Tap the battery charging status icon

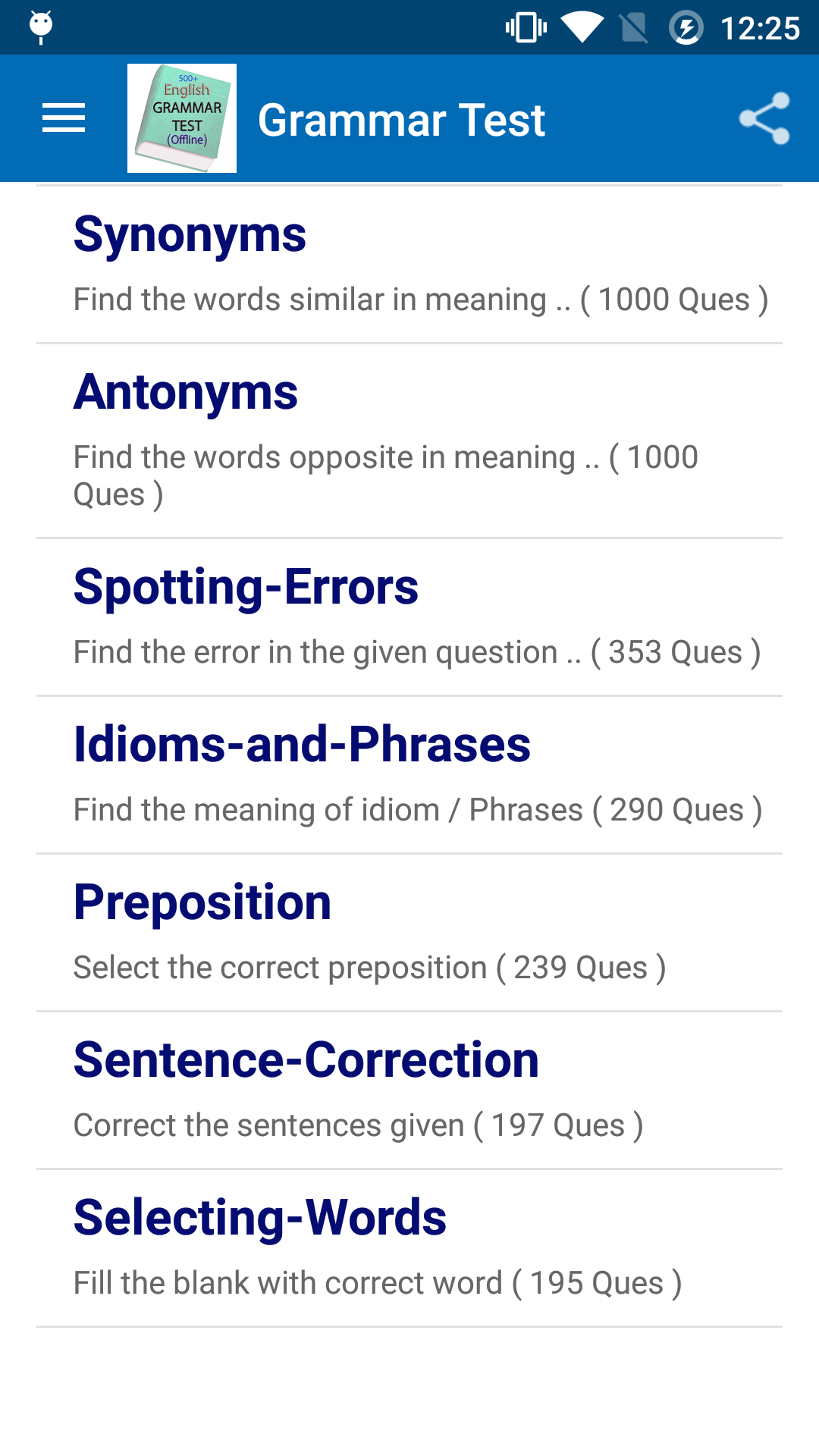tap(686, 28)
